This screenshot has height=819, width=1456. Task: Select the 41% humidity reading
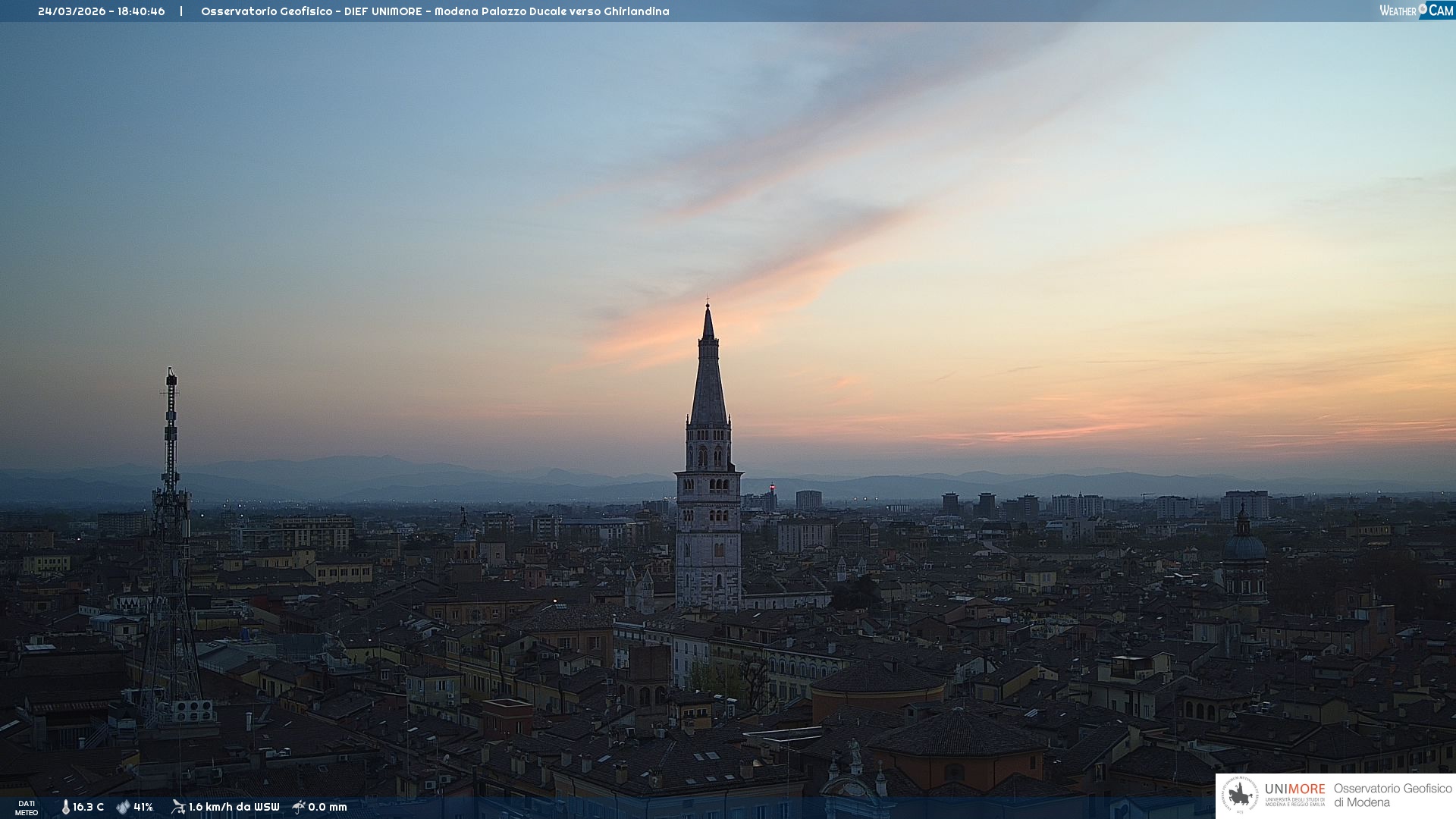click(143, 808)
